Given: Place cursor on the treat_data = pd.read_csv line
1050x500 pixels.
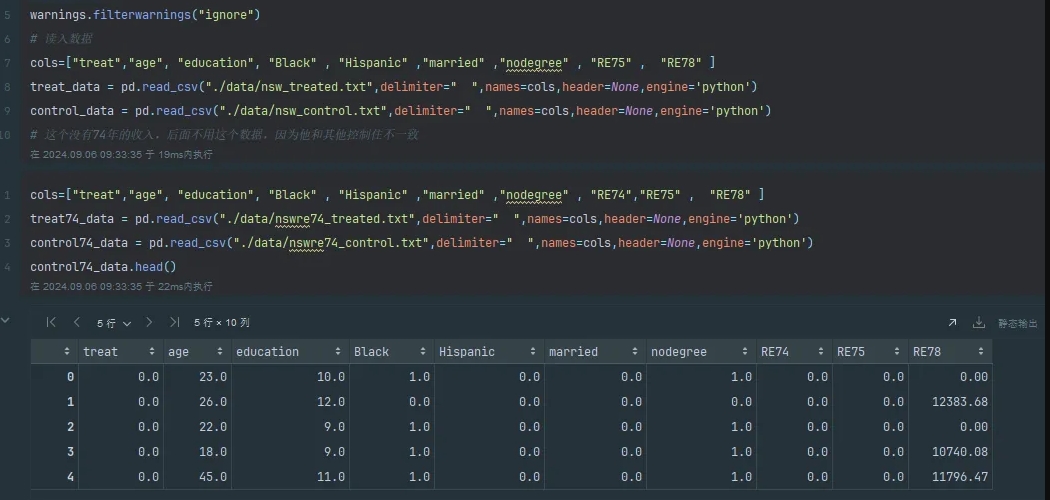Looking at the screenshot, I should click(394, 86).
